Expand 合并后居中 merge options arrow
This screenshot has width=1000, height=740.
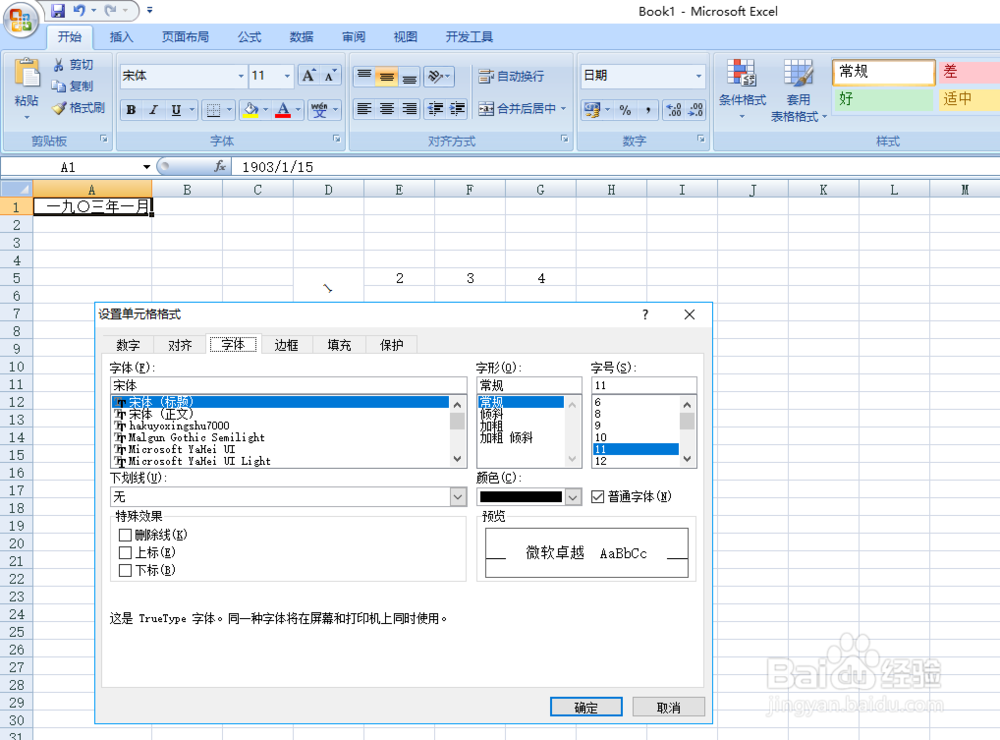[x=563, y=108]
